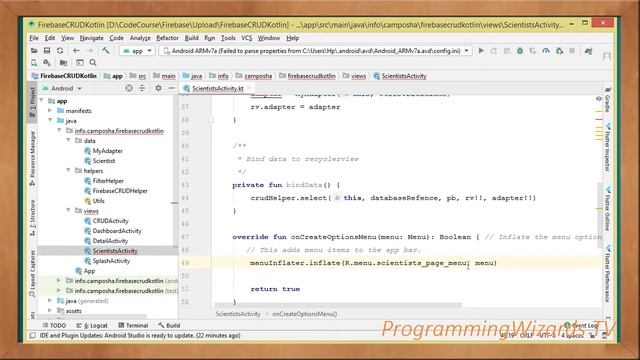Hide the Project panel with minus icon
The height and width of the screenshot is (360, 640).
coord(171,88)
